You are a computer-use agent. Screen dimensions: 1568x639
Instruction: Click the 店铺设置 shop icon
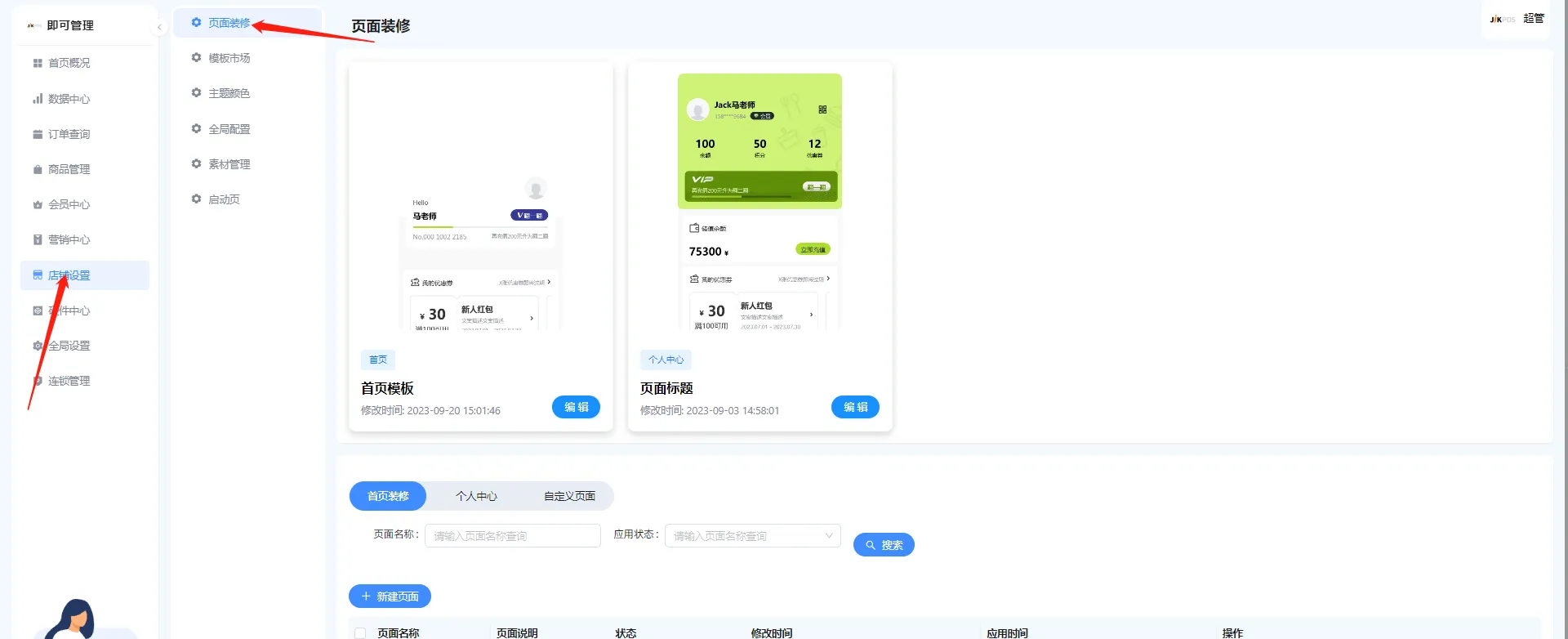point(38,275)
